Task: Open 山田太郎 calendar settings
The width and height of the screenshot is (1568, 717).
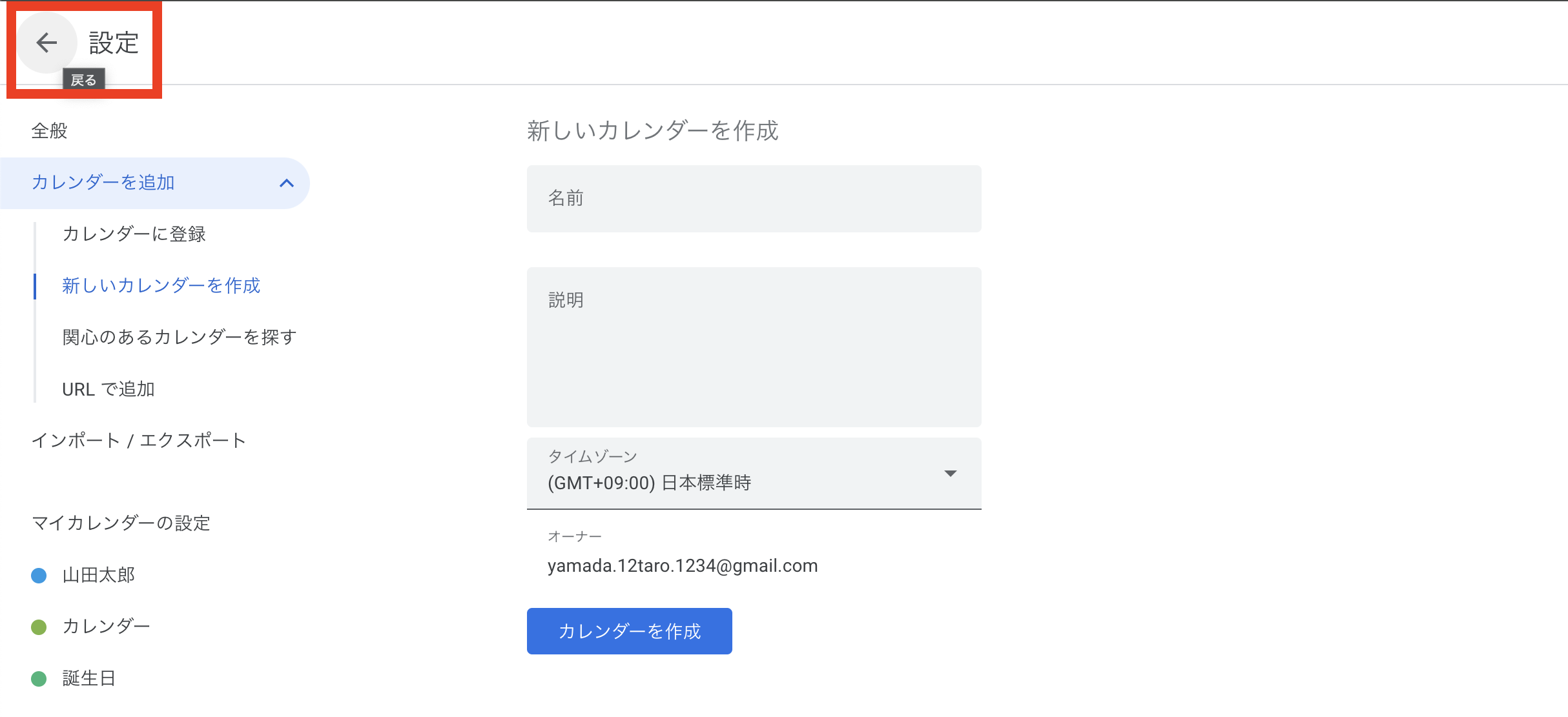Action: click(x=99, y=575)
